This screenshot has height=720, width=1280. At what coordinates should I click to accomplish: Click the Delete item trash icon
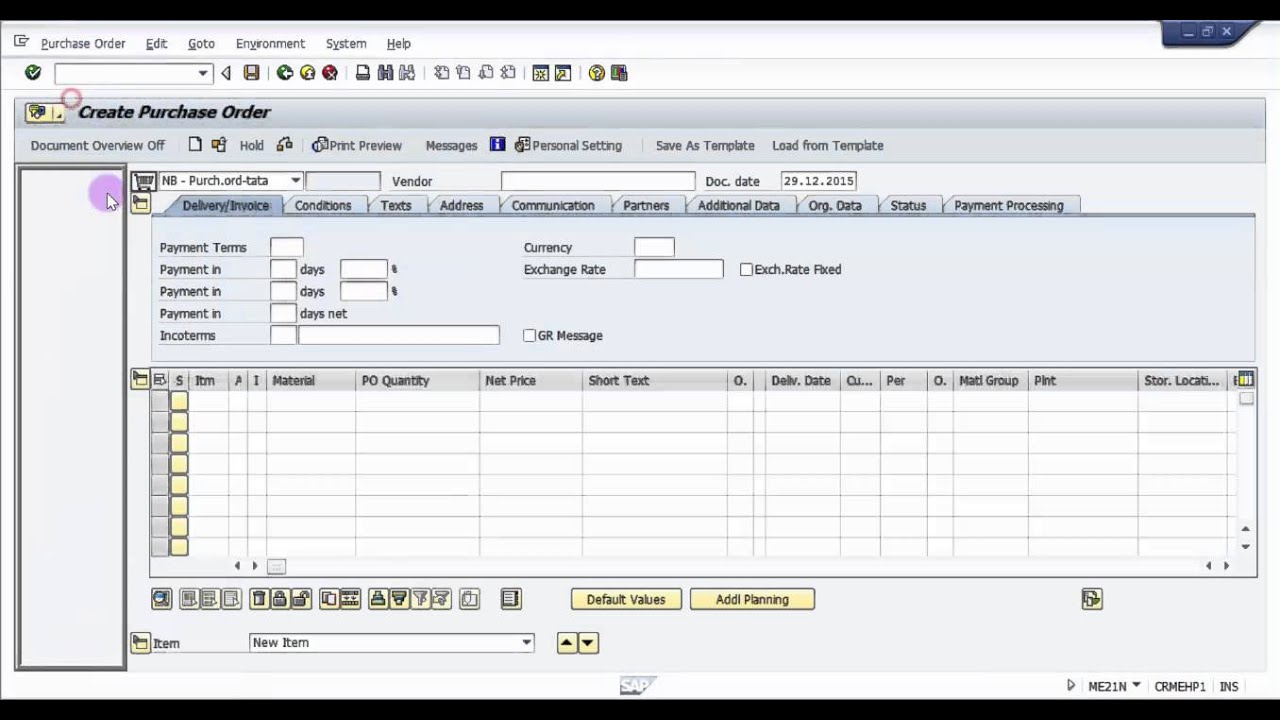coord(258,599)
